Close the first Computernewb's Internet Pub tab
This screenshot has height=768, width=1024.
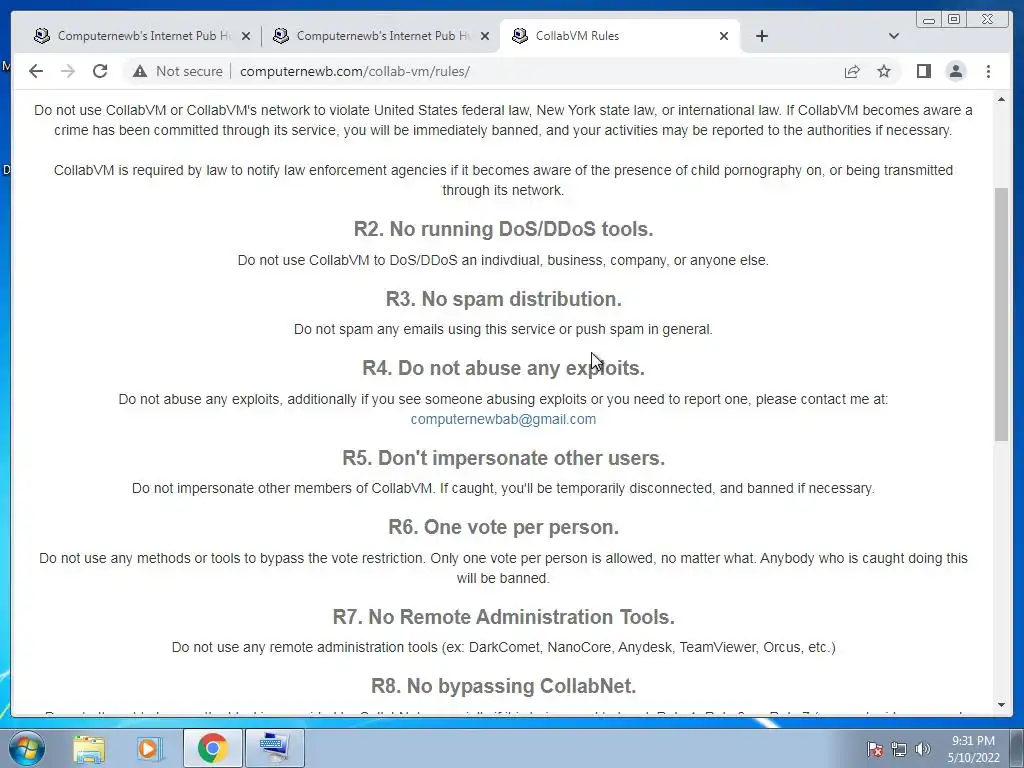[x=246, y=36]
